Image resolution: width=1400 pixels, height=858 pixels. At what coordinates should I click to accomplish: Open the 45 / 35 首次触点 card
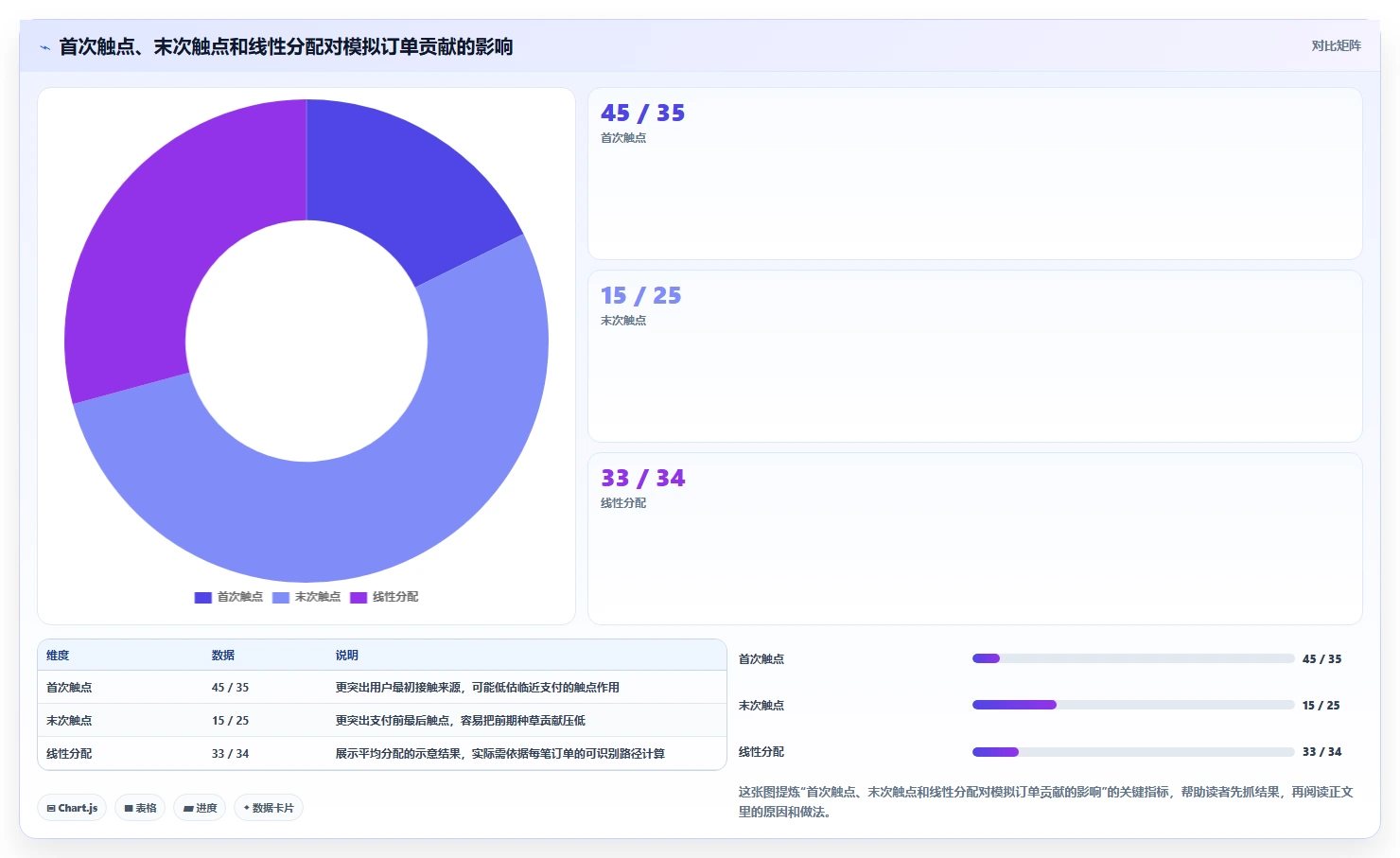[974, 174]
